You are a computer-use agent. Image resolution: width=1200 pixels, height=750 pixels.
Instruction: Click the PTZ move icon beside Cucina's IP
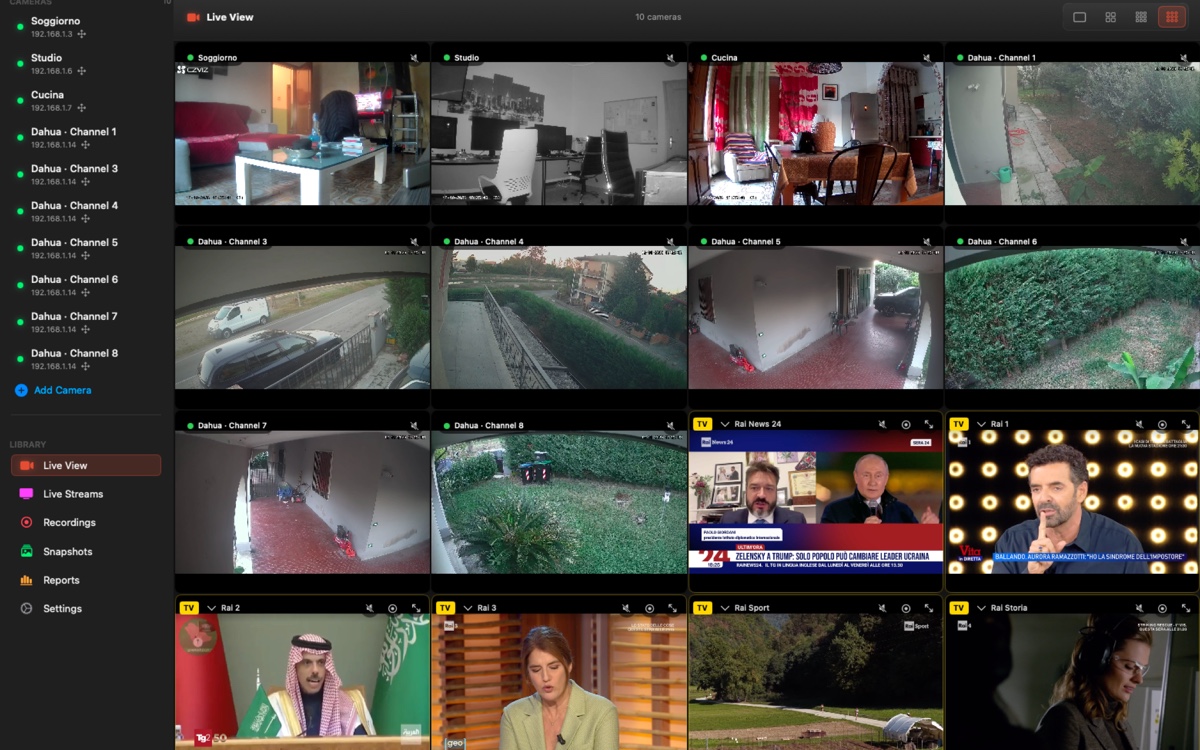click(x=82, y=108)
